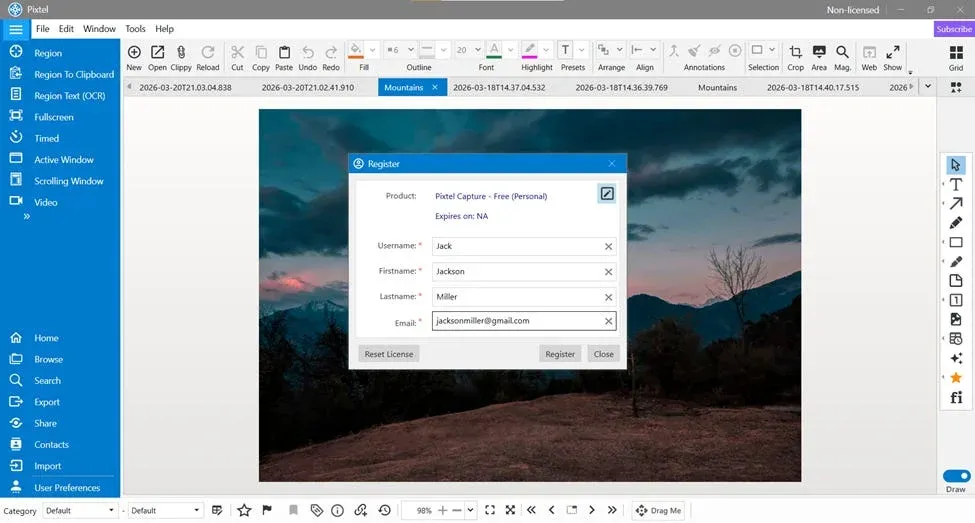Click the info icon in bottom bar
This screenshot has height=523, width=975.
pyautogui.click(x=338, y=511)
